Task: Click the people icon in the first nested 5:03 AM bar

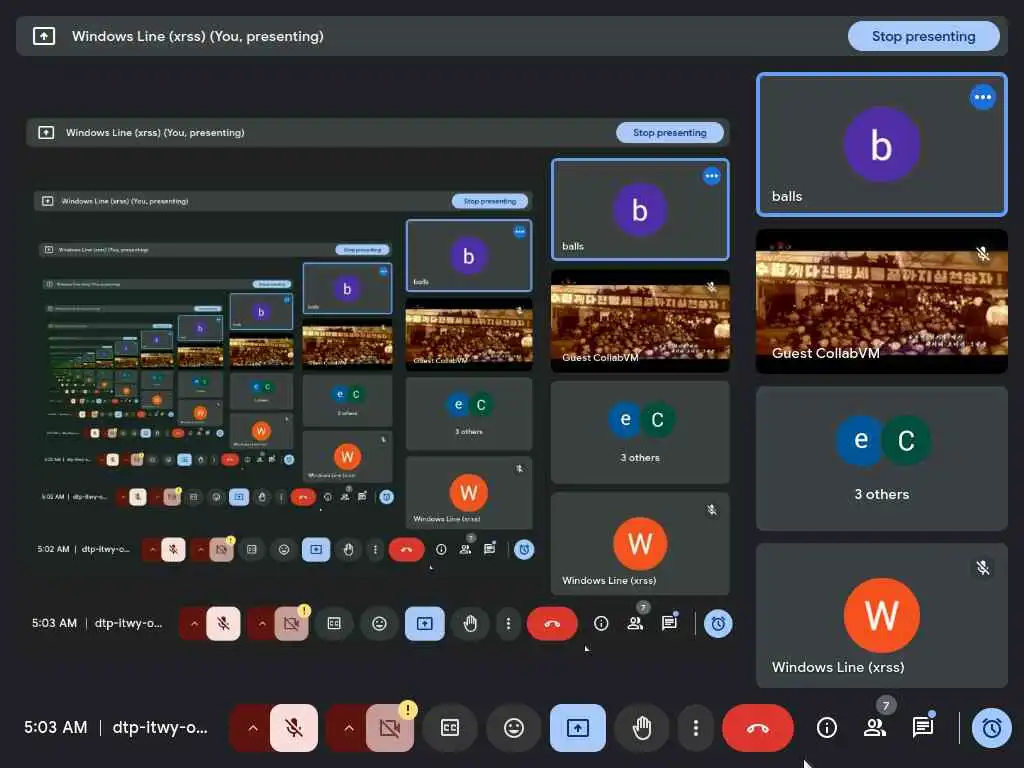Action: pos(635,624)
